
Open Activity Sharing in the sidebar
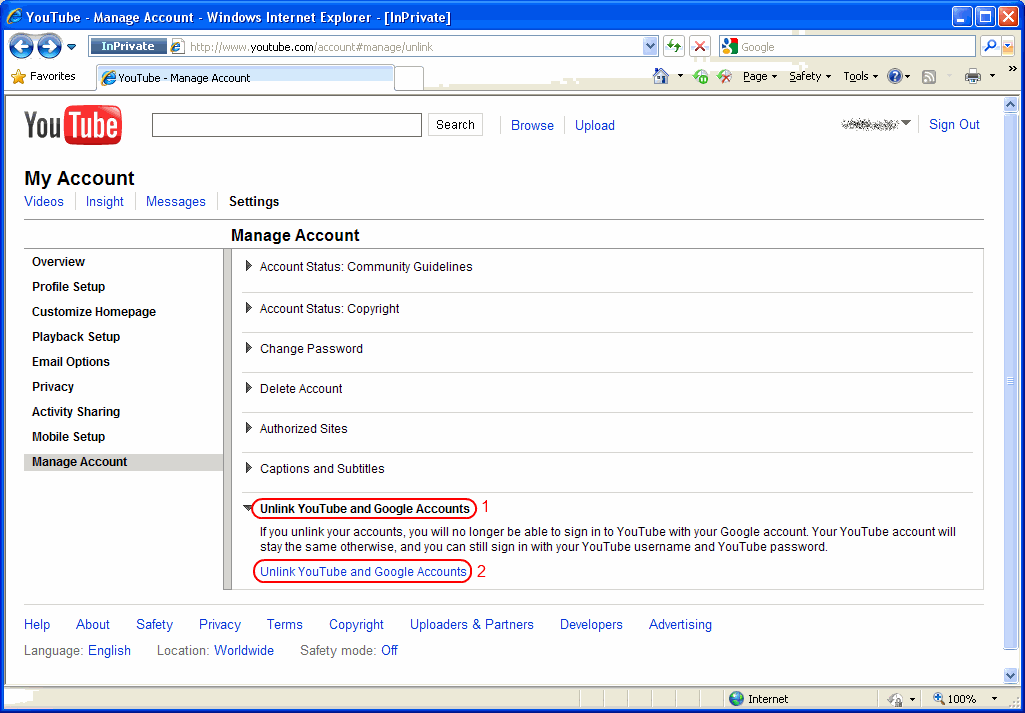click(76, 412)
